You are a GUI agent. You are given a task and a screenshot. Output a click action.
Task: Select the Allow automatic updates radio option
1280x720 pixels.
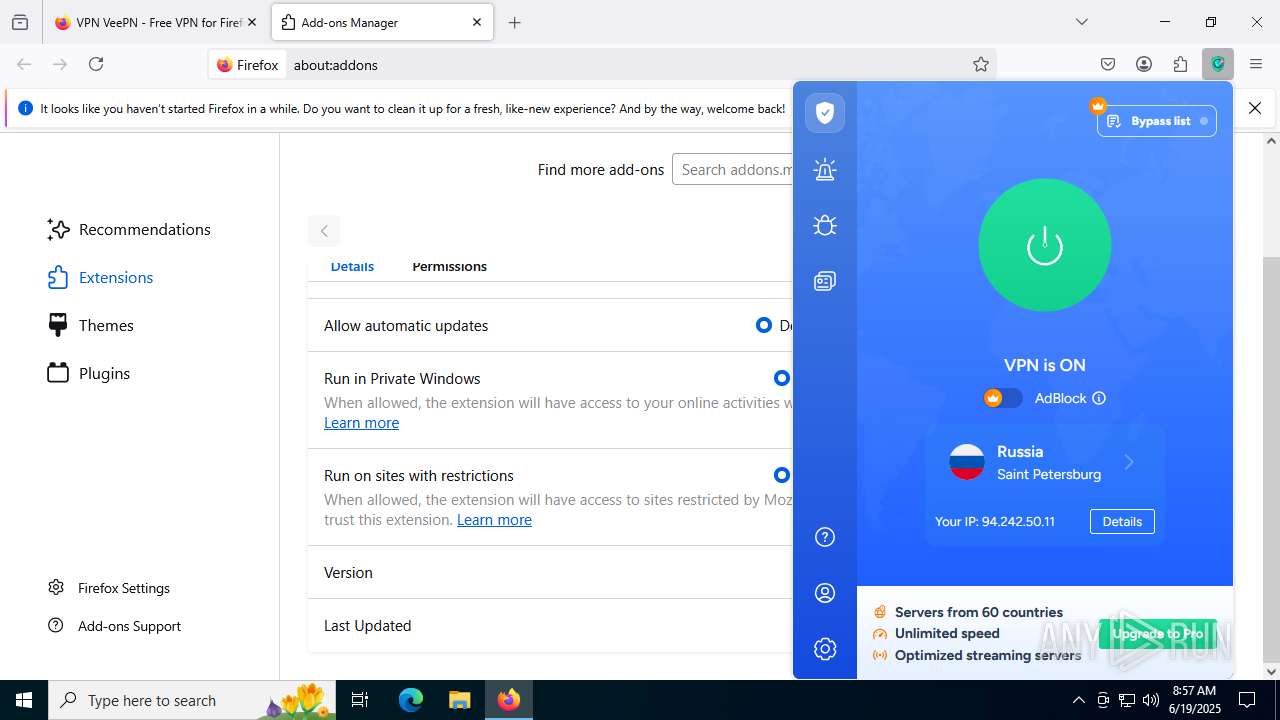click(x=764, y=325)
